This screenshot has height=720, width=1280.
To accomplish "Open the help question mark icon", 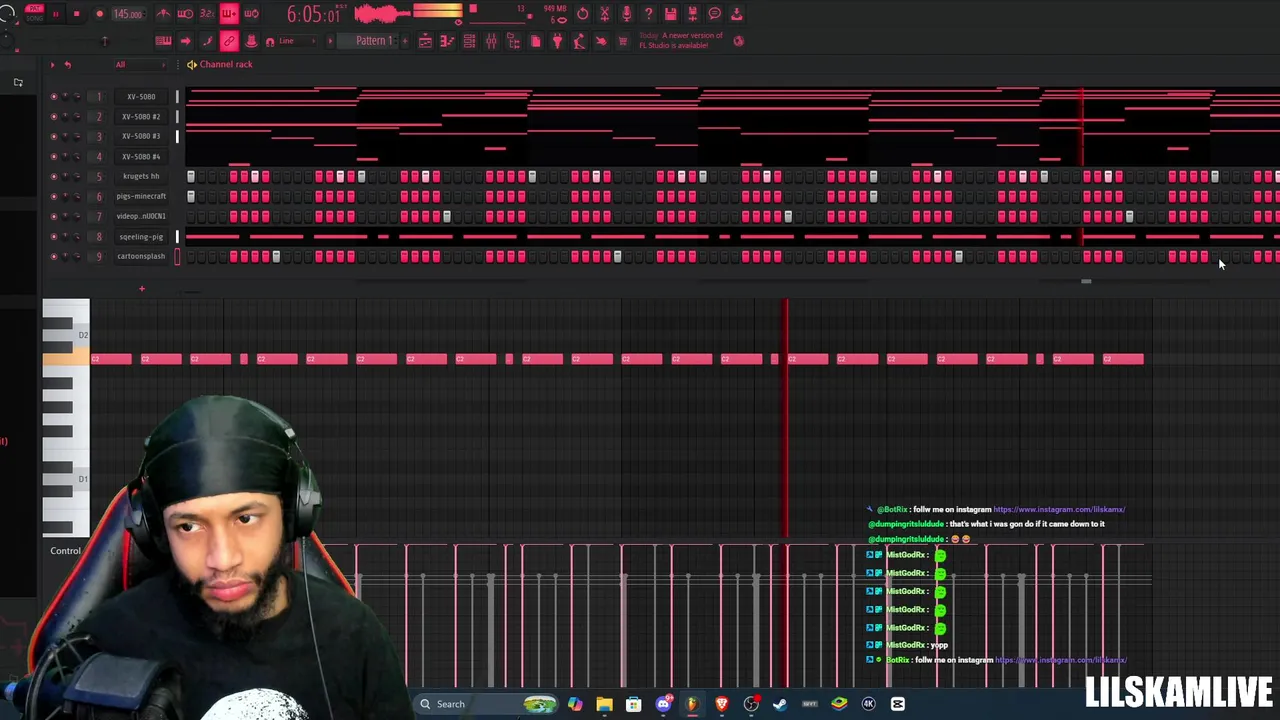I will (648, 14).
